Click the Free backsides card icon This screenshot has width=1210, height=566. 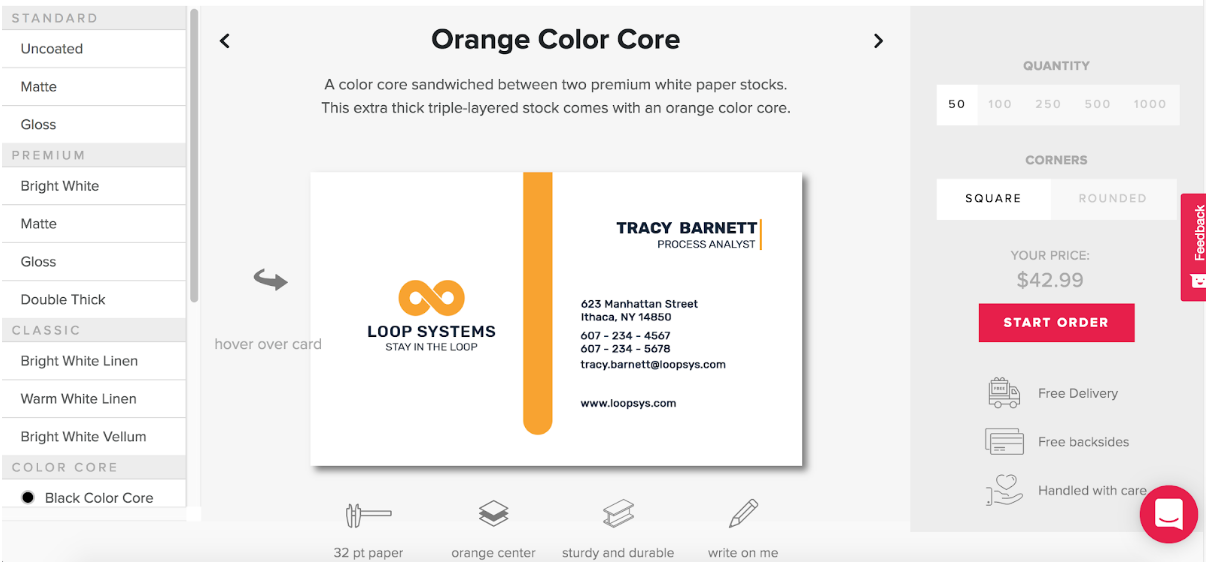coord(1004,441)
